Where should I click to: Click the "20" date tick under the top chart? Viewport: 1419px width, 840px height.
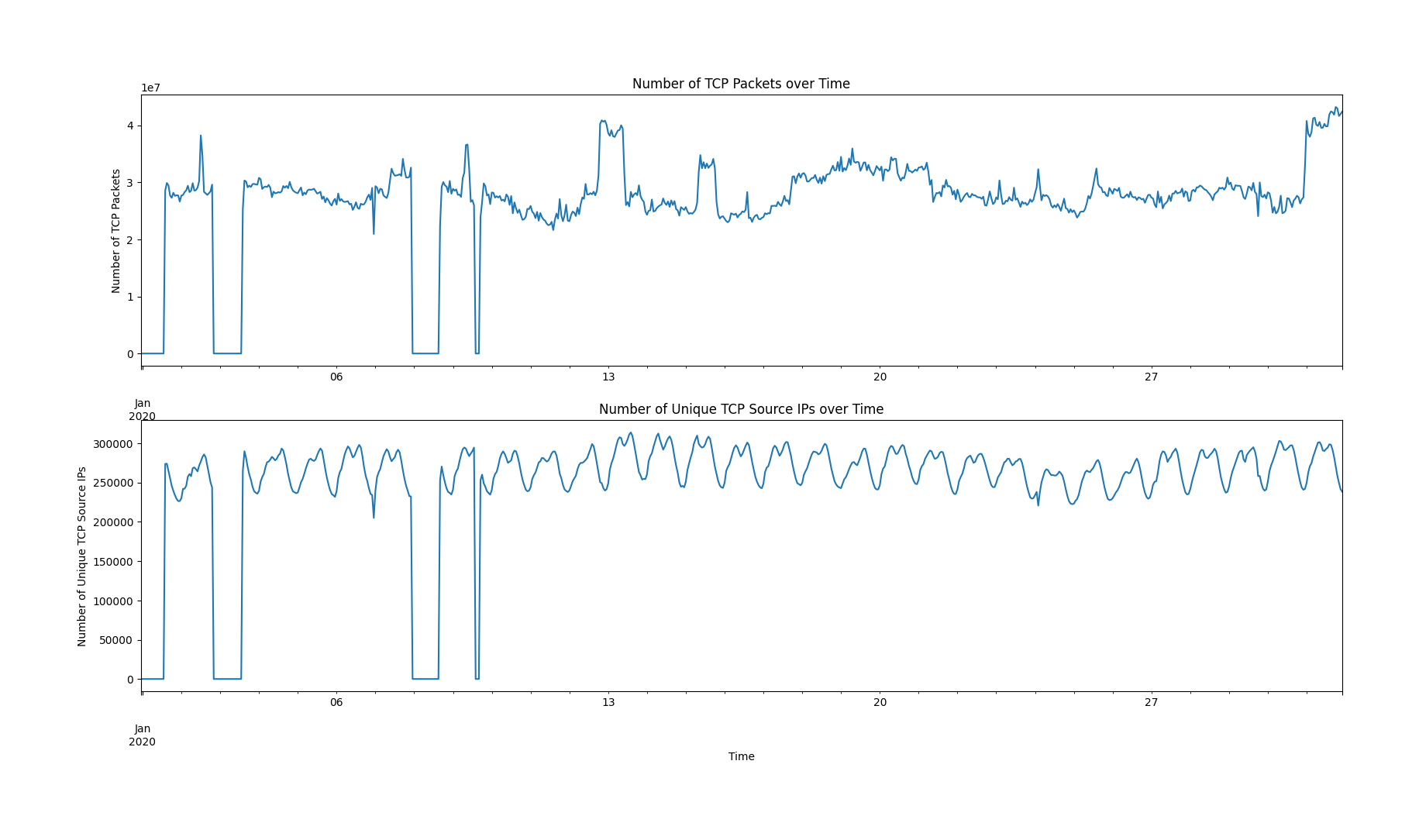tap(880, 377)
